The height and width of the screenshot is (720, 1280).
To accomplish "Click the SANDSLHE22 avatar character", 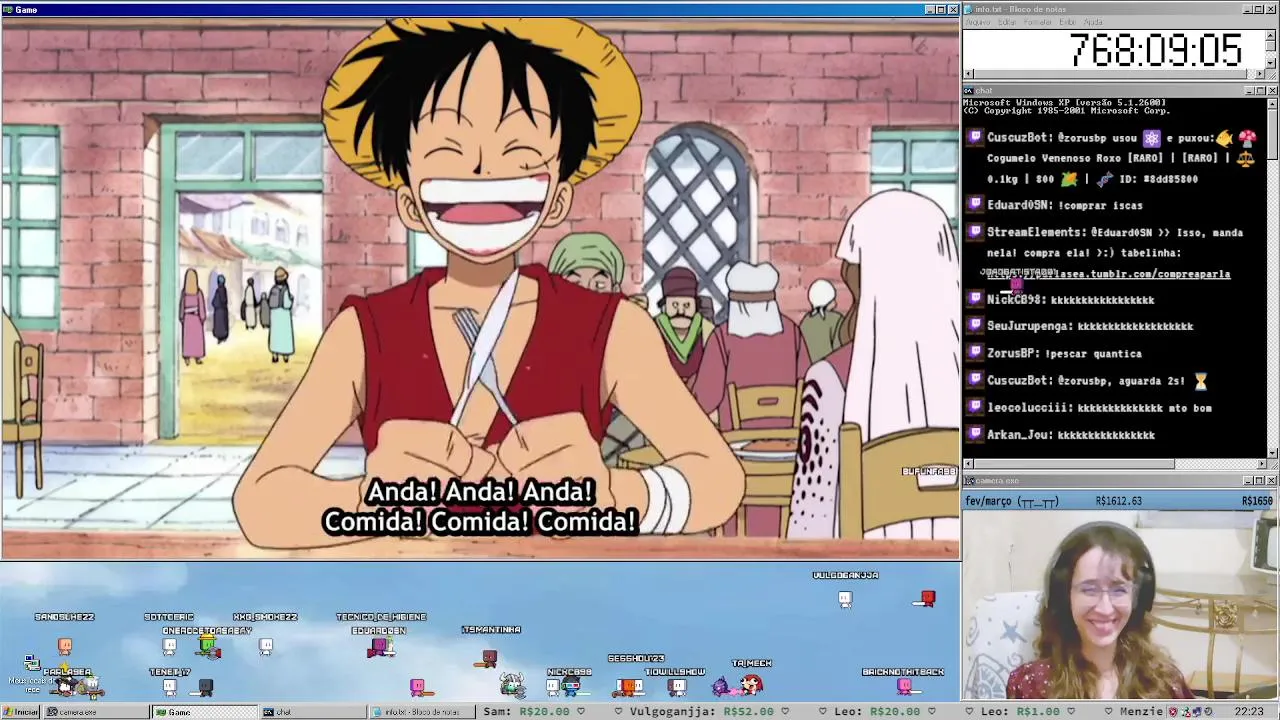I will [x=65, y=646].
